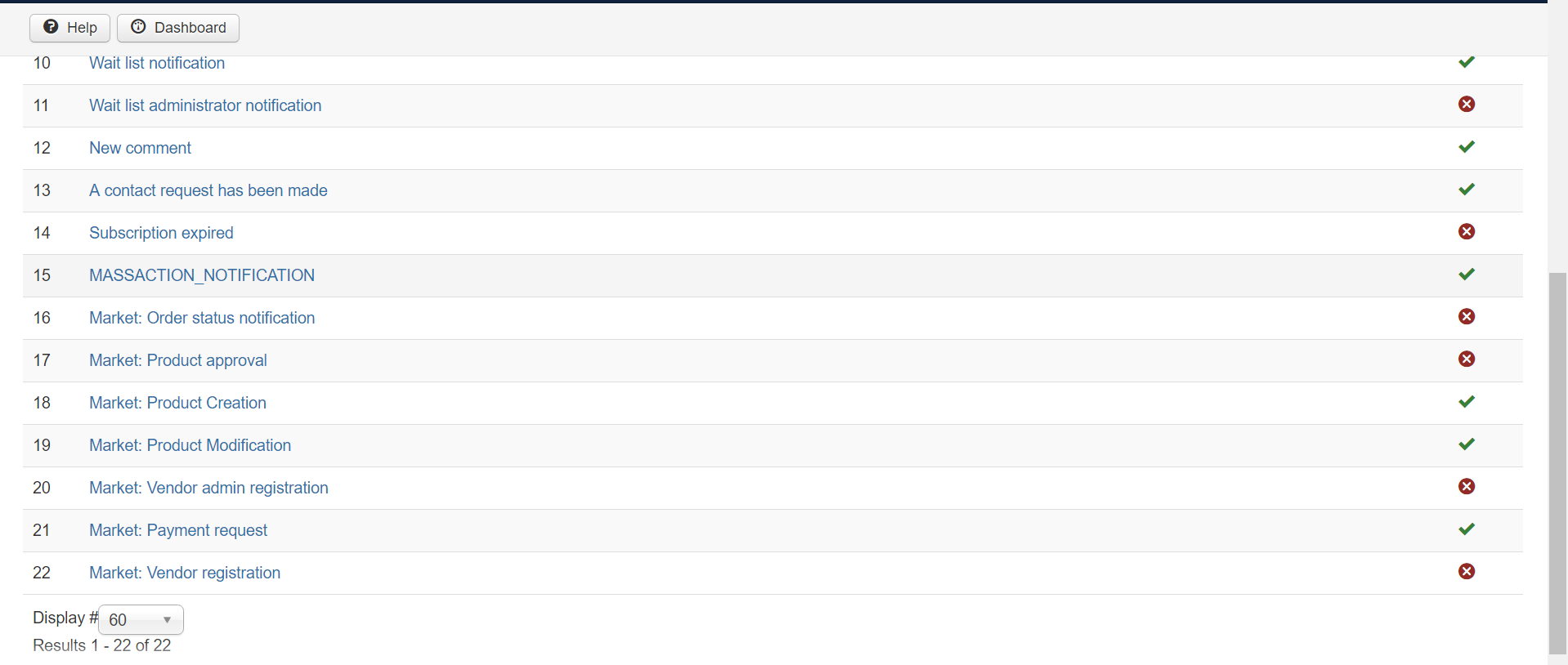Viewport: 1568px width, 665px height.
Task: Click the Help question mark icon
Action: 51,27
